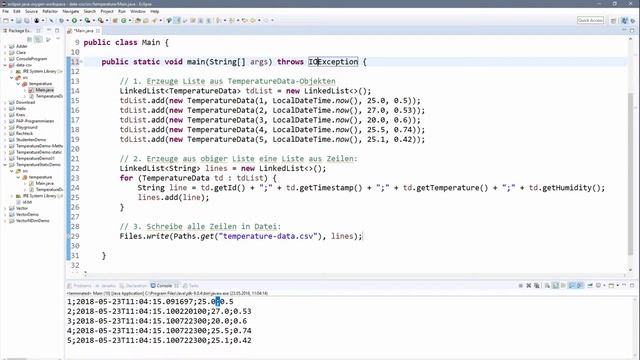The image size is (640, 360).
Task: Open the Run menu
Action: pyautogui.click(x=122, y=11)
